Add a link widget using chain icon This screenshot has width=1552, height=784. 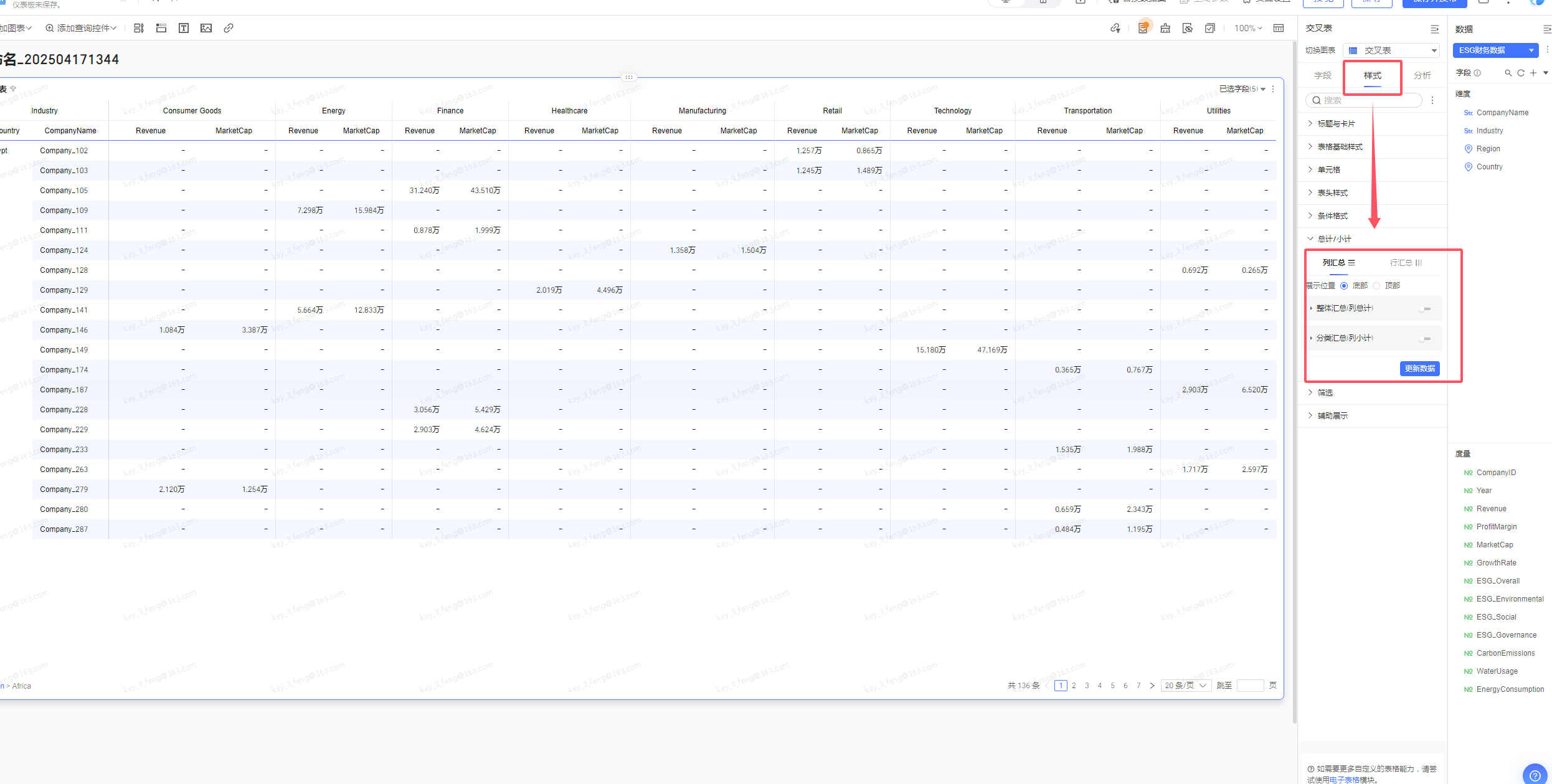tap(229, 28)
